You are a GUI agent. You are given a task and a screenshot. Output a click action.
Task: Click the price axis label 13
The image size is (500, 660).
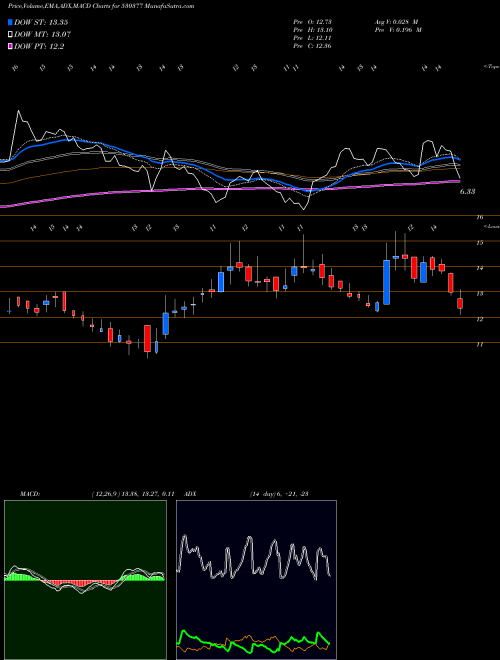point(480,294)
